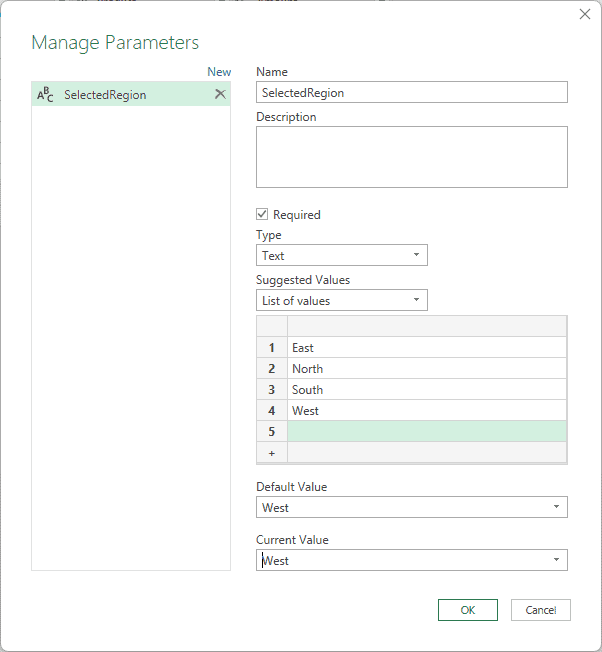Click Cancel to discard changes
This screenshot has height=652, width=602.
pyautogui.click(x=540, y=610)
